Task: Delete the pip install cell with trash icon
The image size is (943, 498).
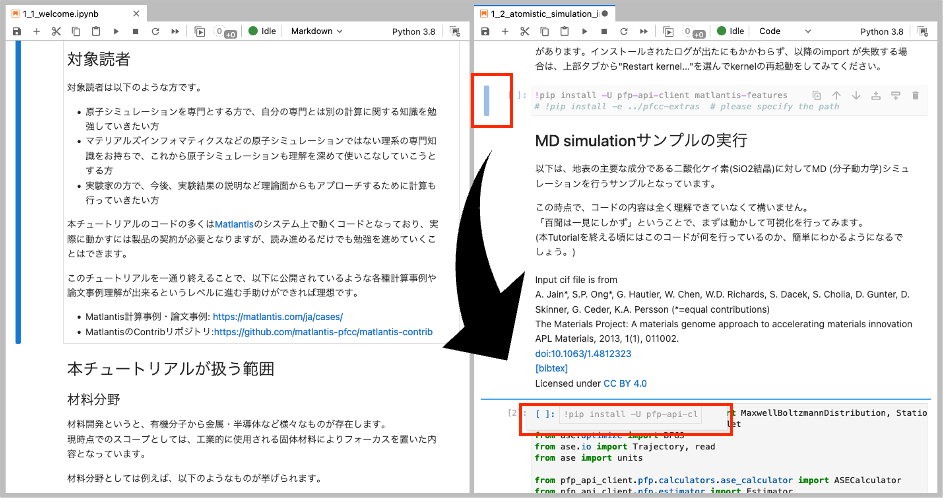Action: [x=915, y=95]
